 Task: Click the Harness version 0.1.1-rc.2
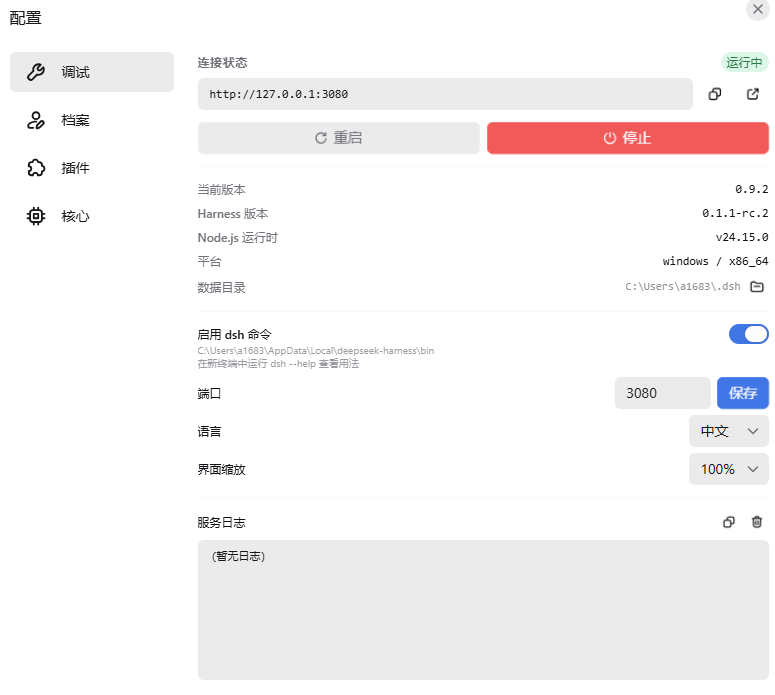point(735,213)
